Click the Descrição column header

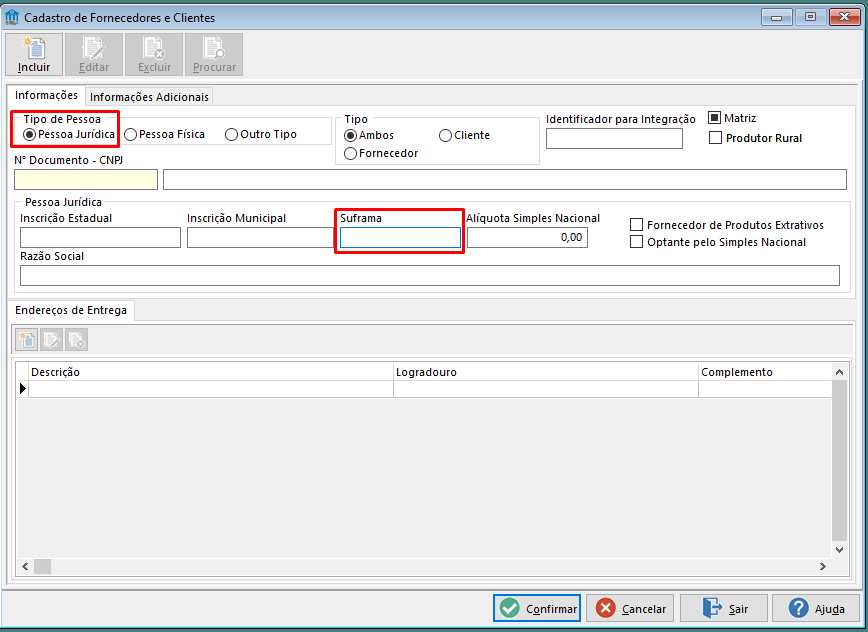pyautogui.click(x=211, y=372)
